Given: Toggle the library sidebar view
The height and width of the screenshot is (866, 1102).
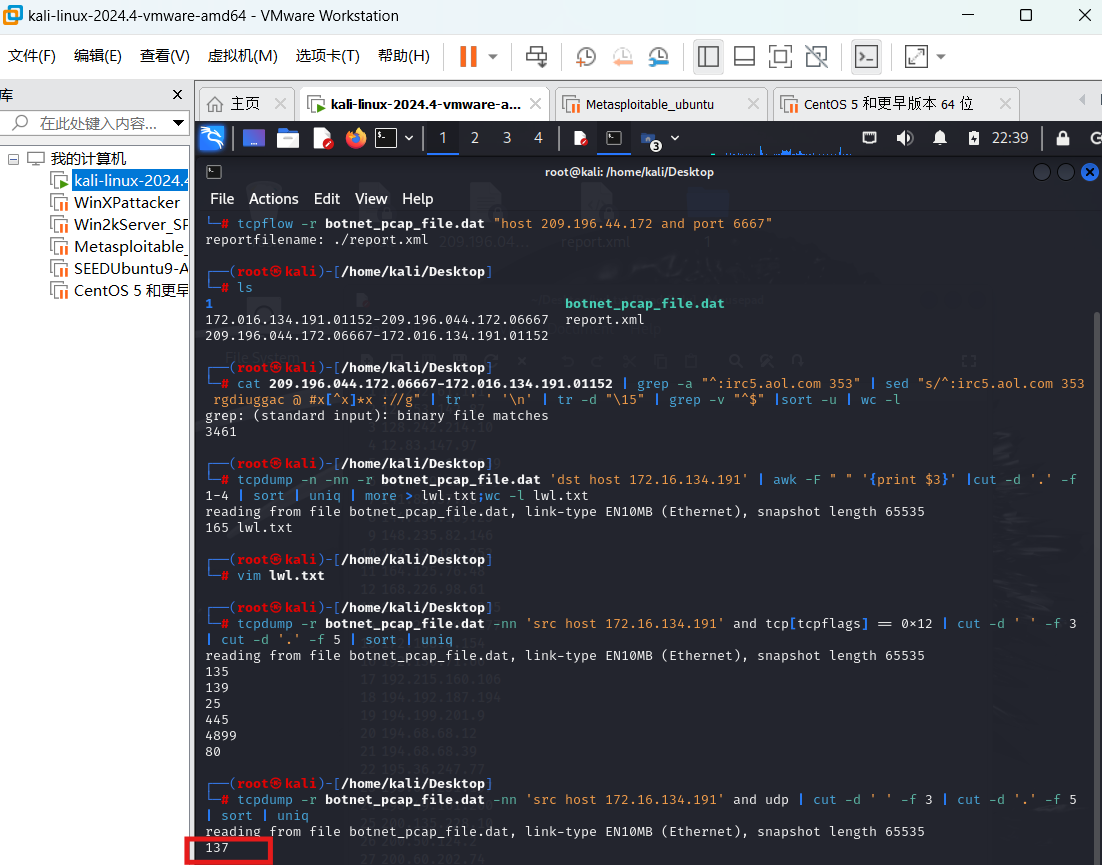Looking at the screenshot, I should pyautogui.click(x=708, y=56).
